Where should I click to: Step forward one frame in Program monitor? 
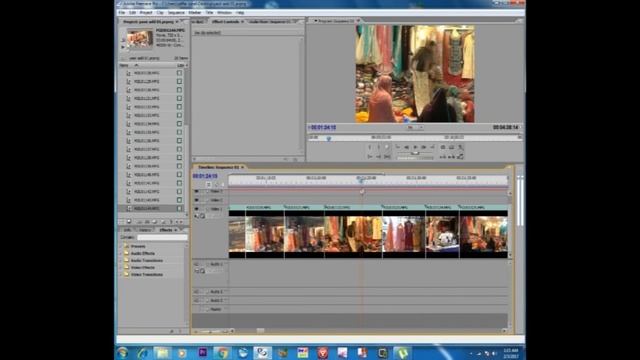424,147
